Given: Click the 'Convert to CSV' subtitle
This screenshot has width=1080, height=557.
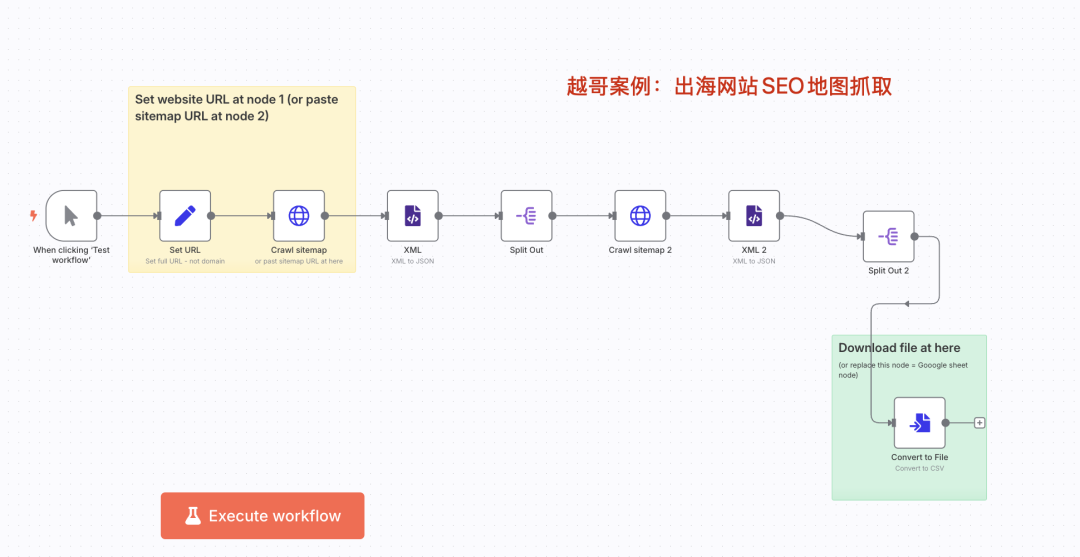Looking at the screenshot, I should tap(920, 469).
